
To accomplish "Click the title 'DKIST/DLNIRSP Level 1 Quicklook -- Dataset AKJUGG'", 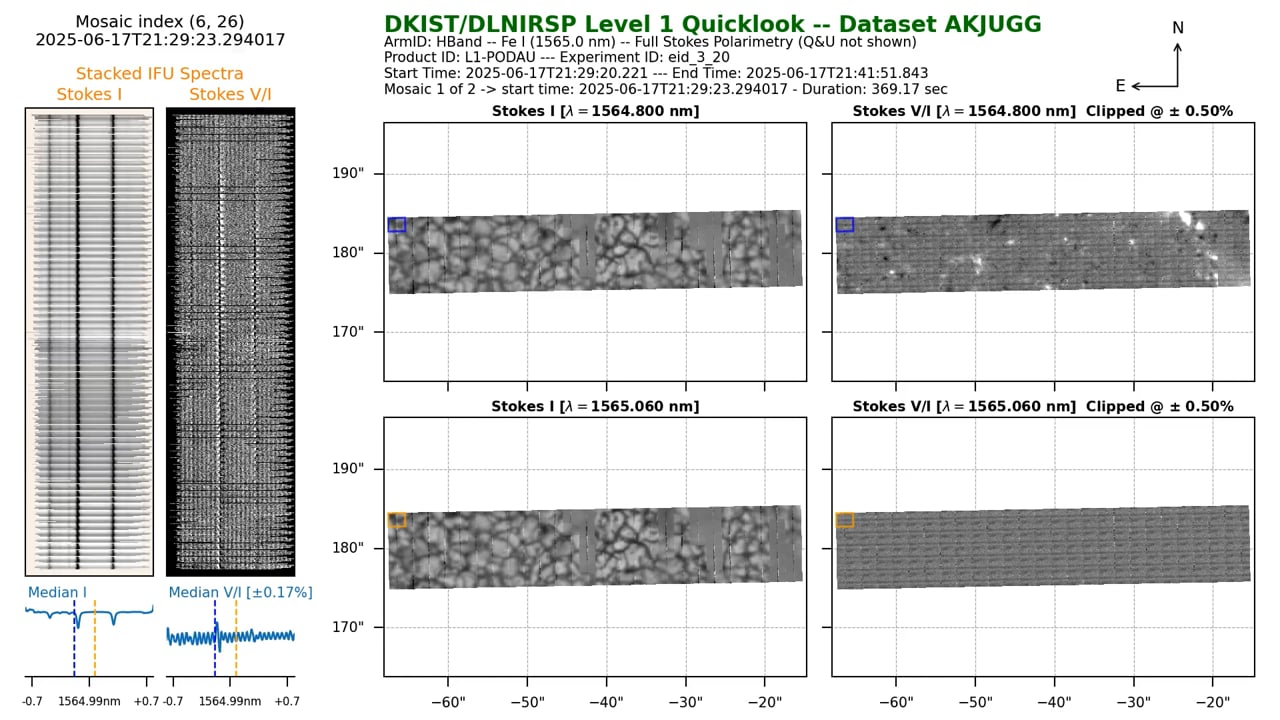I will click(713, 24).
